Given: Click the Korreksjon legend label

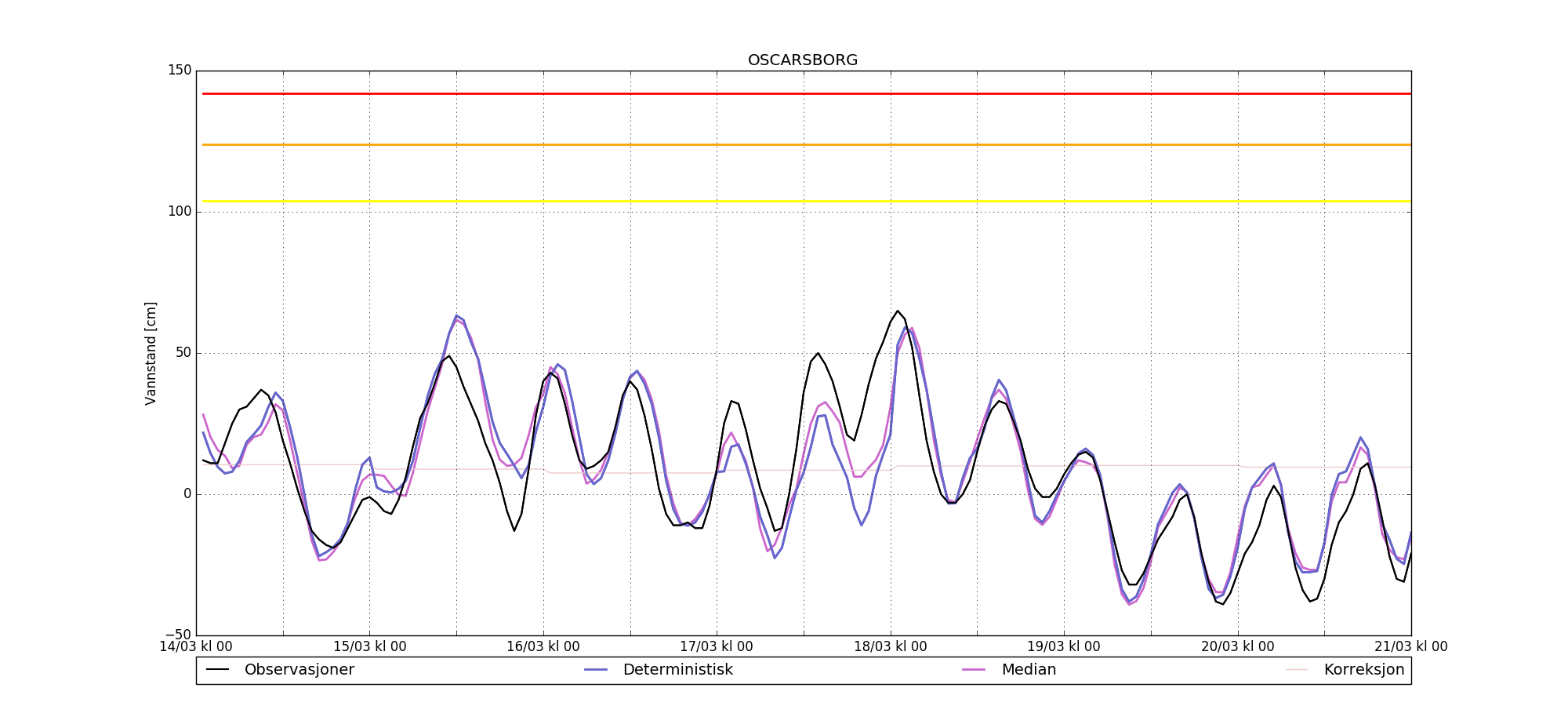Looking at the screenshot, I should 1363,670.
